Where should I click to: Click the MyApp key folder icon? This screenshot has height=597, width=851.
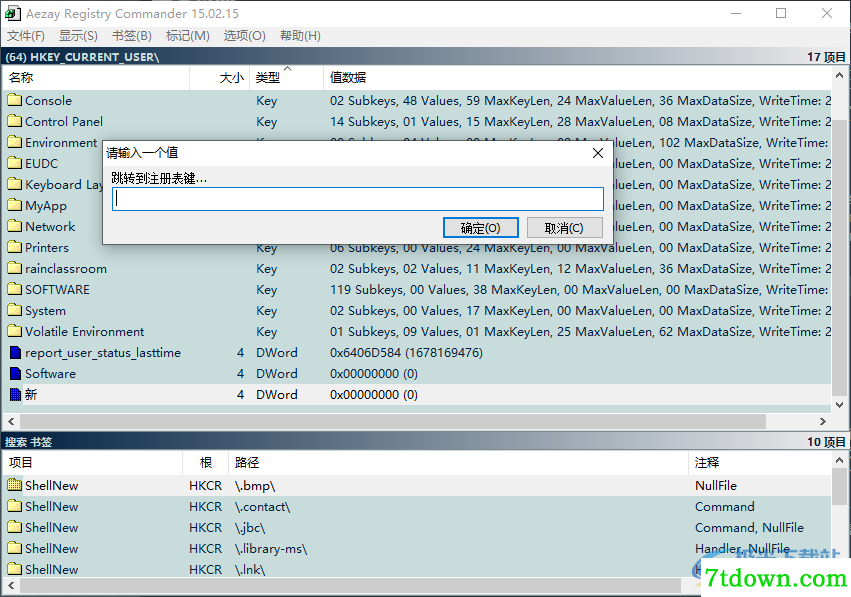[15, 206]
